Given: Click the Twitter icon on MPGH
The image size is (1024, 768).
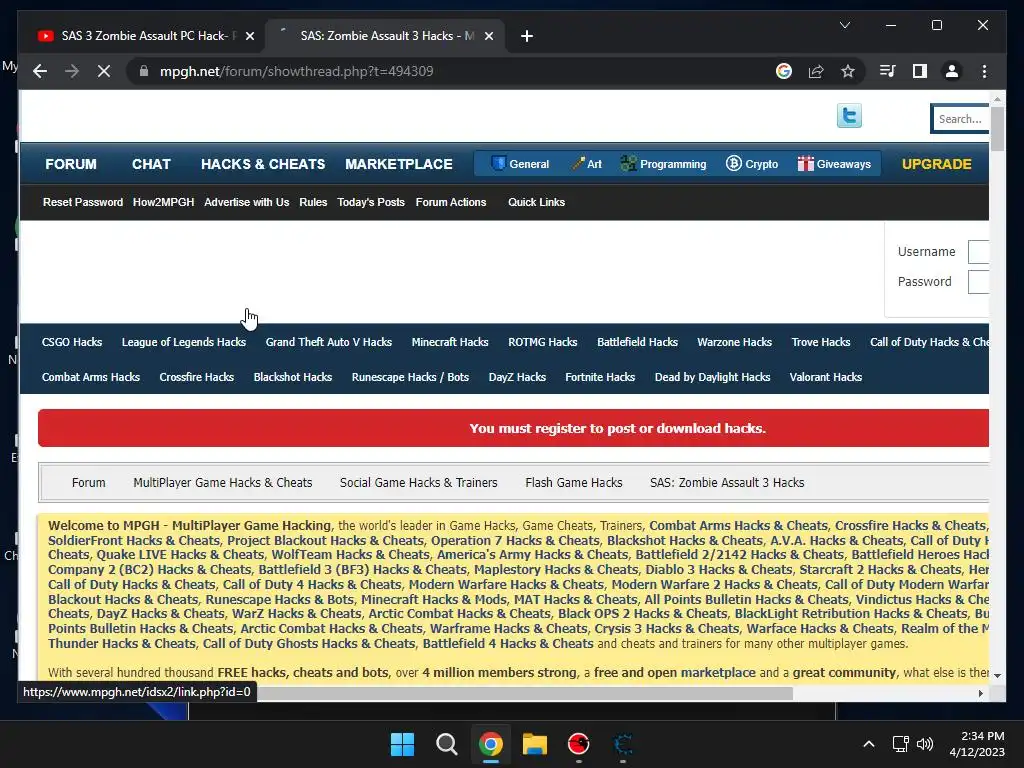Looking at the screenshot, I should tap(849, 116).
